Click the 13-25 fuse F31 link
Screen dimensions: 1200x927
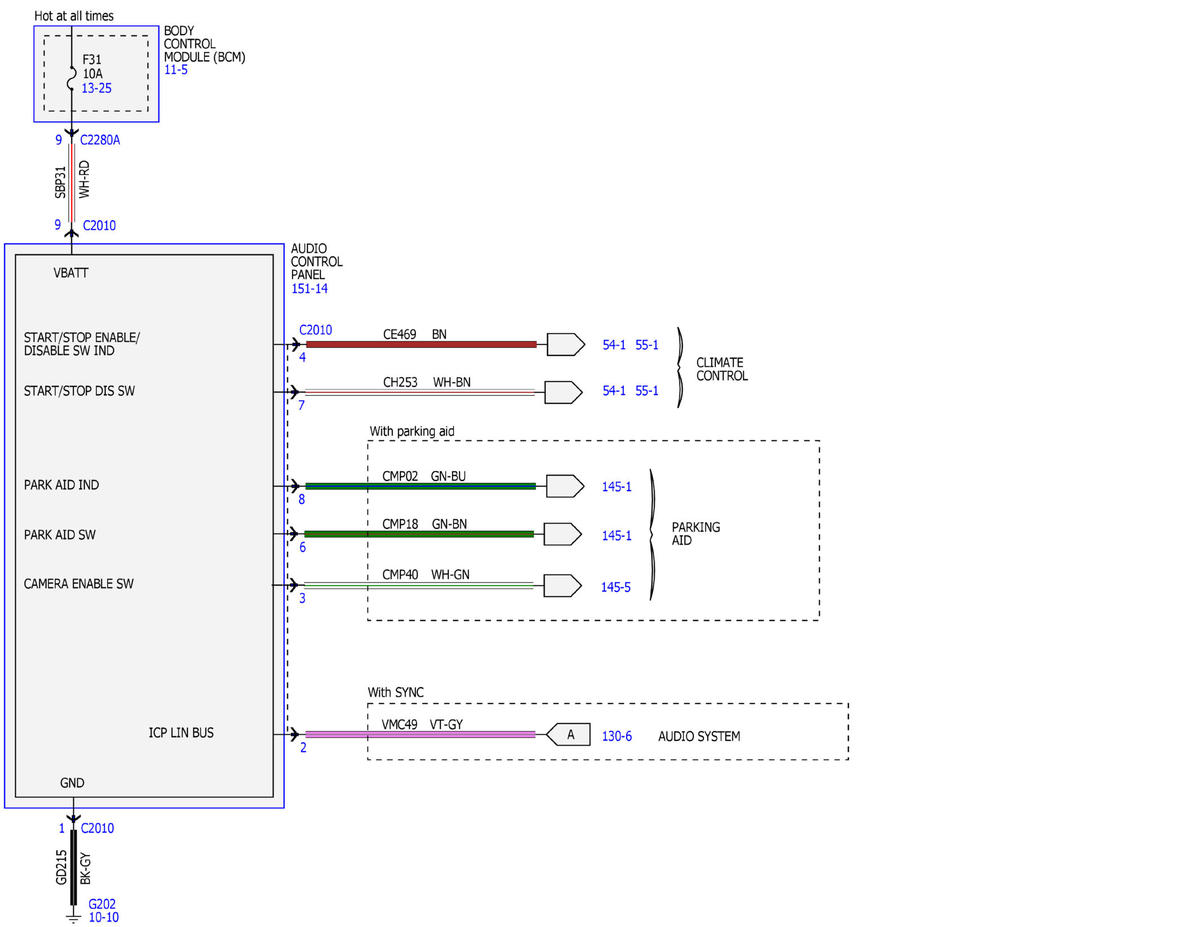97,89
